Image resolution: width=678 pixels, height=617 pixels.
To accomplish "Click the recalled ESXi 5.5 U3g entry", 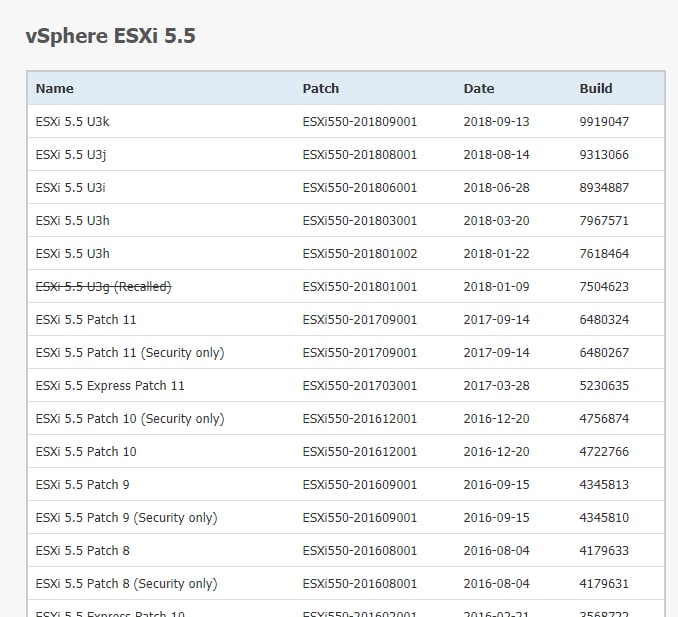I will [x=103, y=287].
